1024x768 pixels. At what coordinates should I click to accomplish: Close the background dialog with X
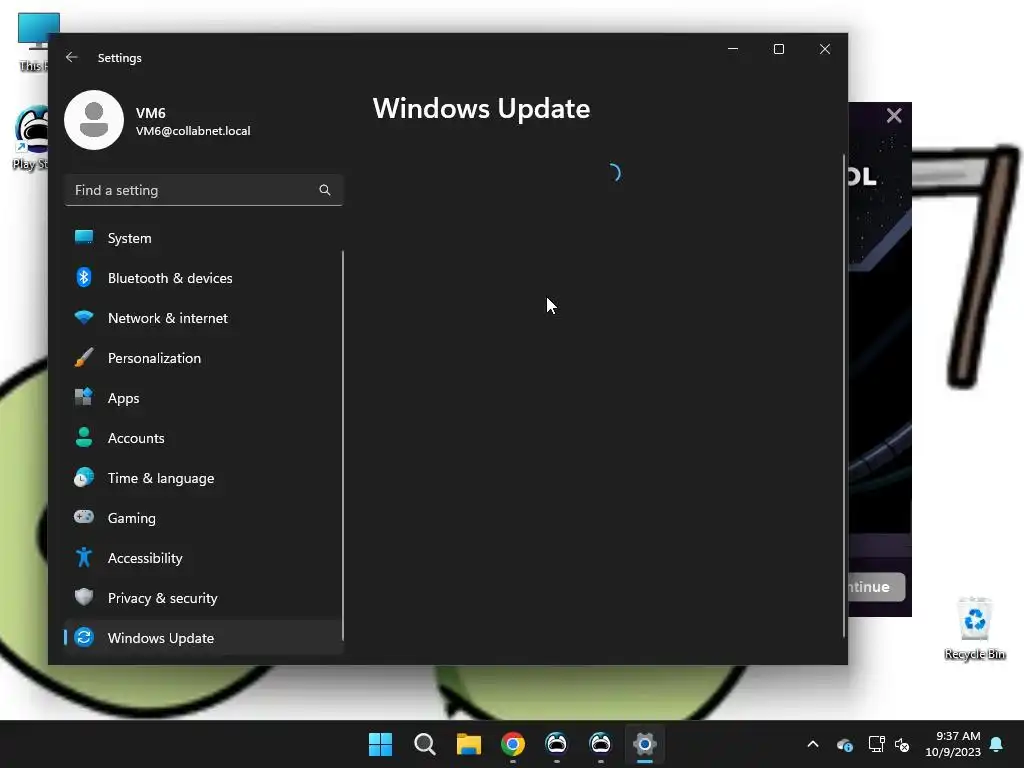(x=894, y=116)
